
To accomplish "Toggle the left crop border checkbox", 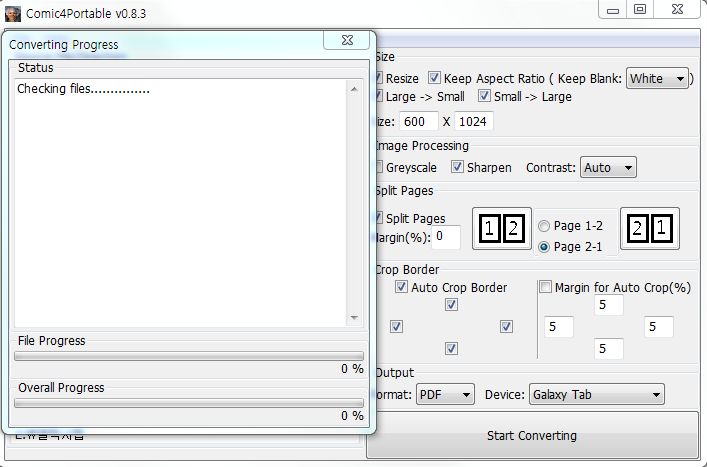I will pos(396,326).
